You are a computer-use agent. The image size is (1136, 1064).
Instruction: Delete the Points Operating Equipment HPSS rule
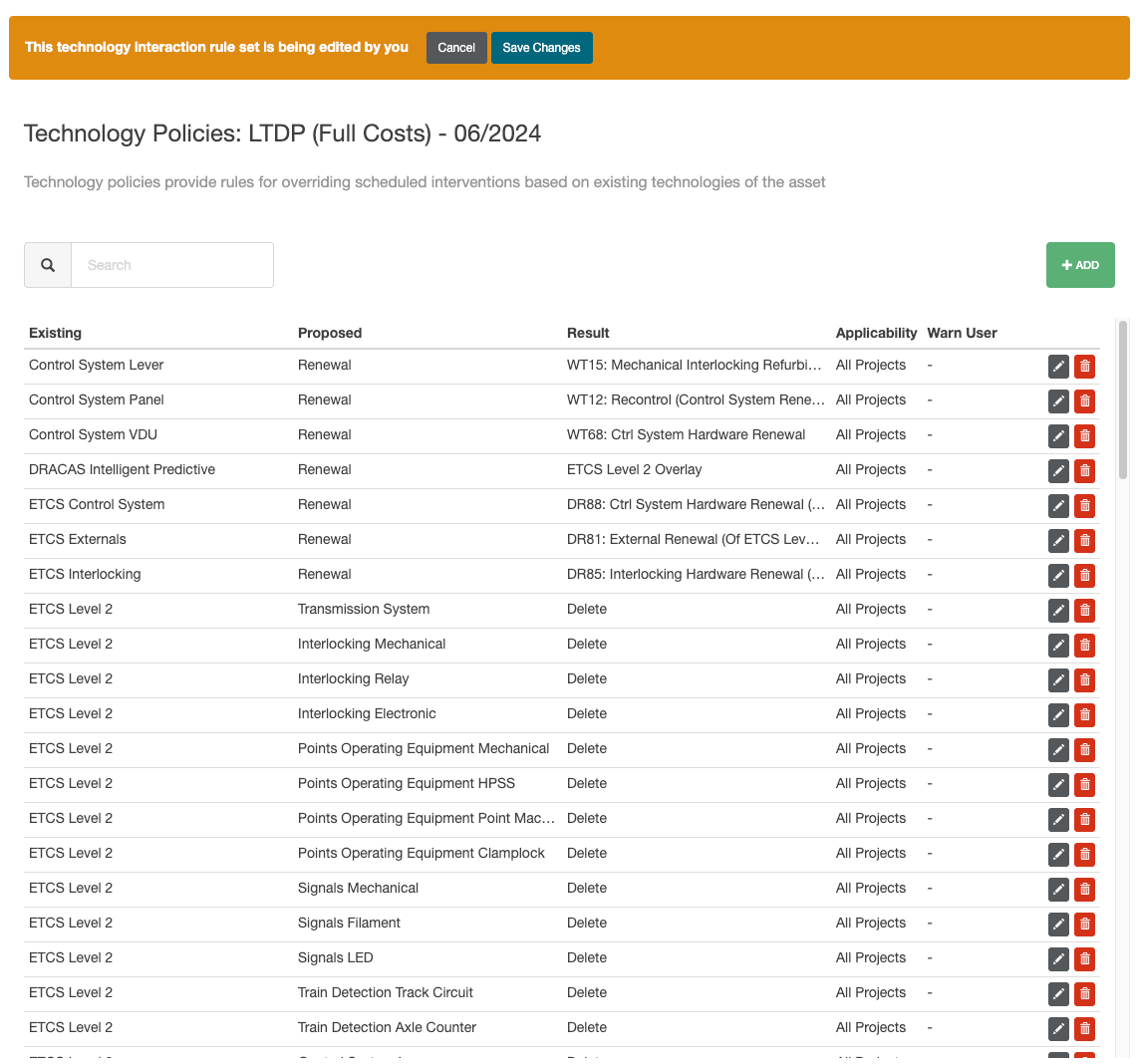(x=1085, y=784)
